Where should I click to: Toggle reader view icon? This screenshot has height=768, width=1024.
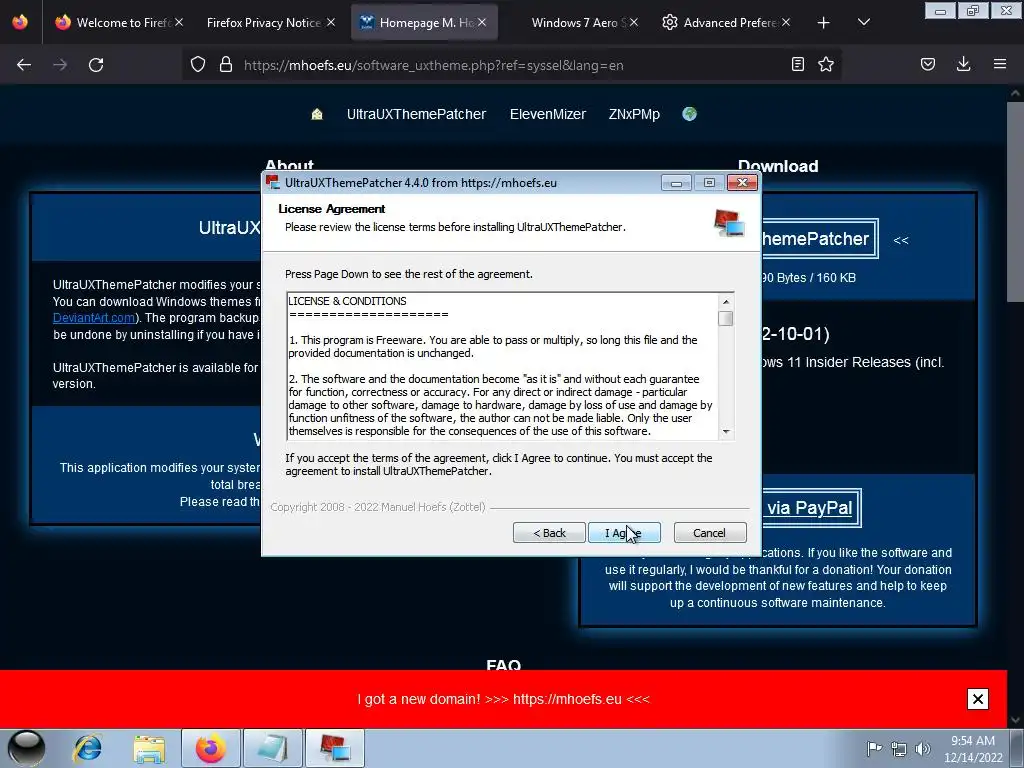pyautogui.click(x=797, y=65)
